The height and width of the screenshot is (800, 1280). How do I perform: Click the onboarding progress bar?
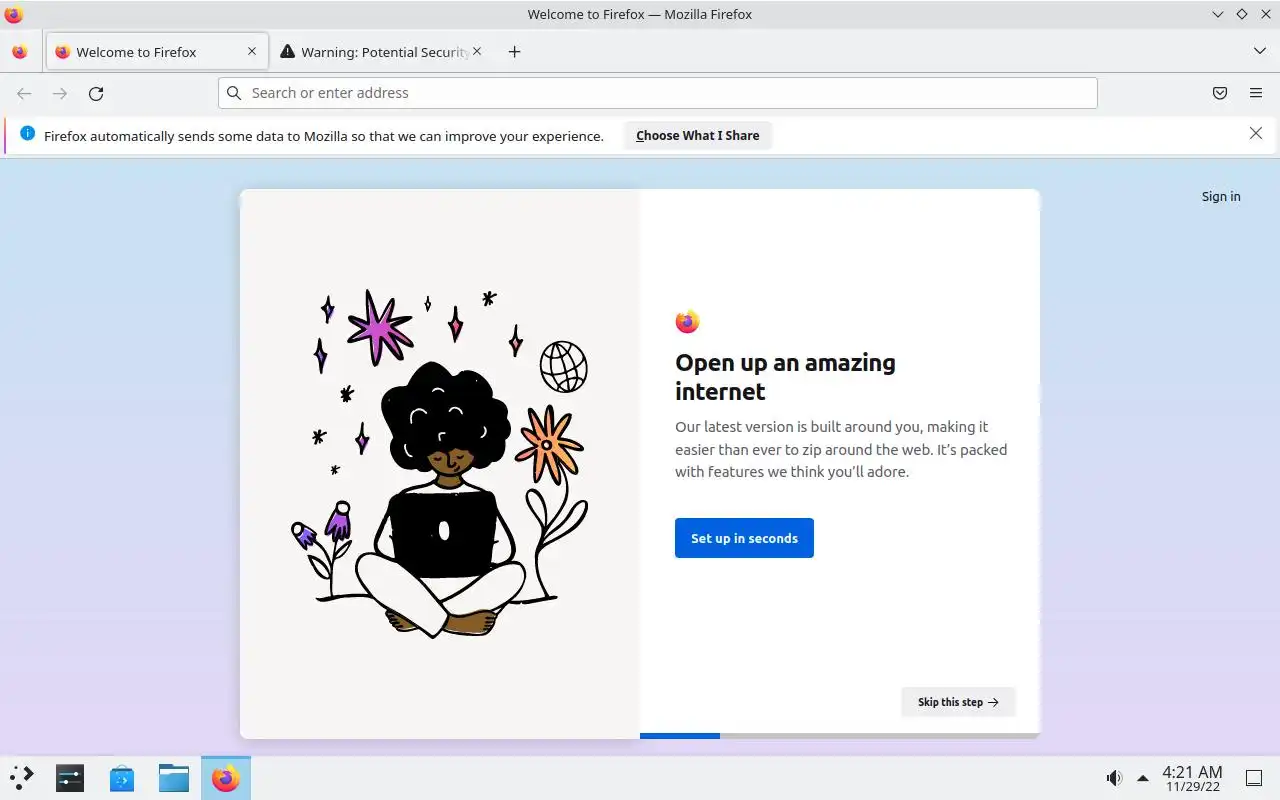click(x=840, y=736)
